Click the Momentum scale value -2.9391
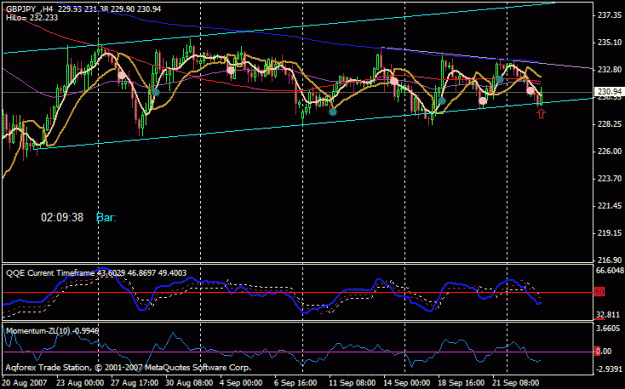 (x=609, y=369)
